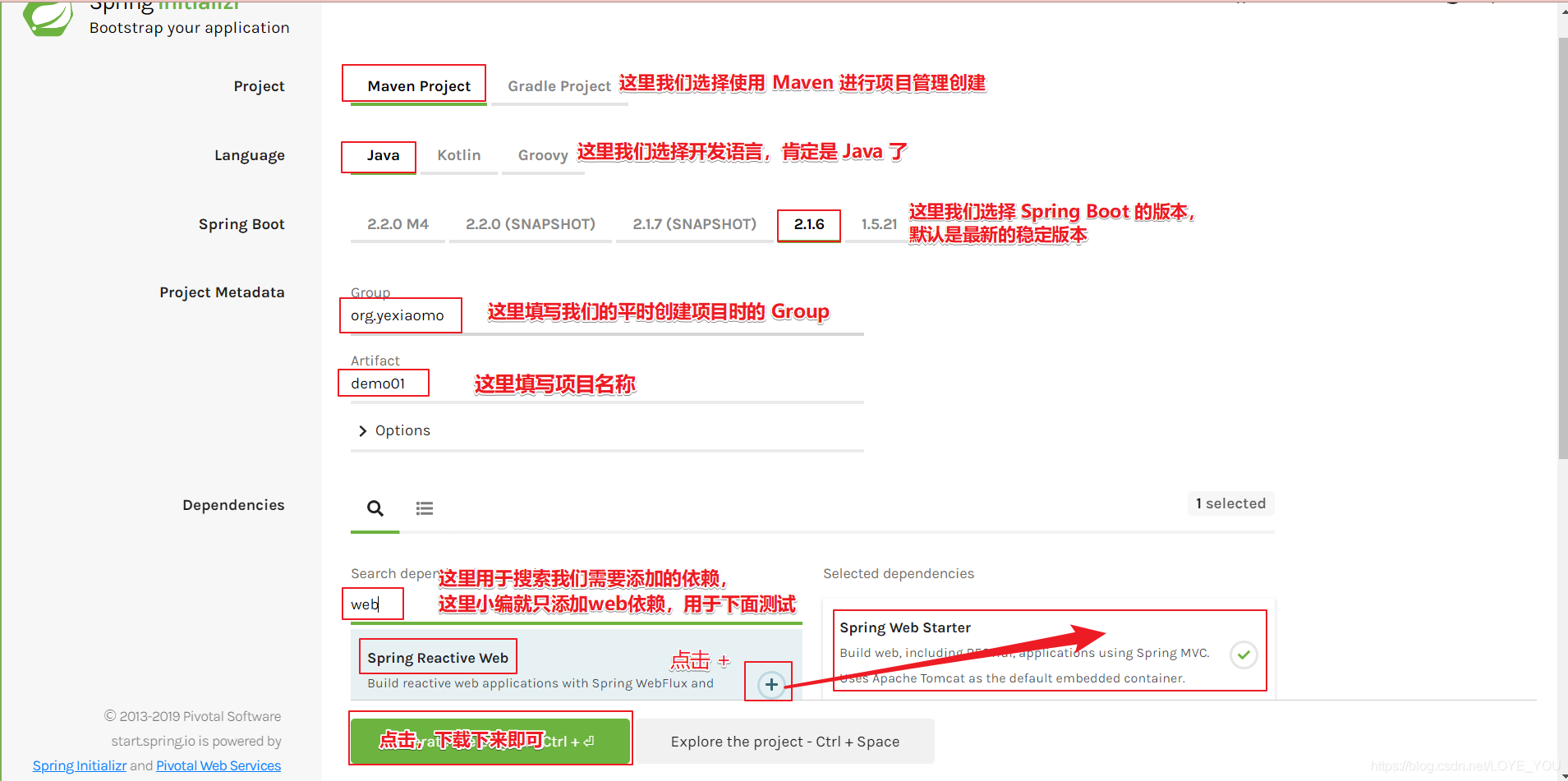The height and width of the screenshot is (781, 1568).
Task: Select the dependency search magnifier icon
Action: (375, 508)
